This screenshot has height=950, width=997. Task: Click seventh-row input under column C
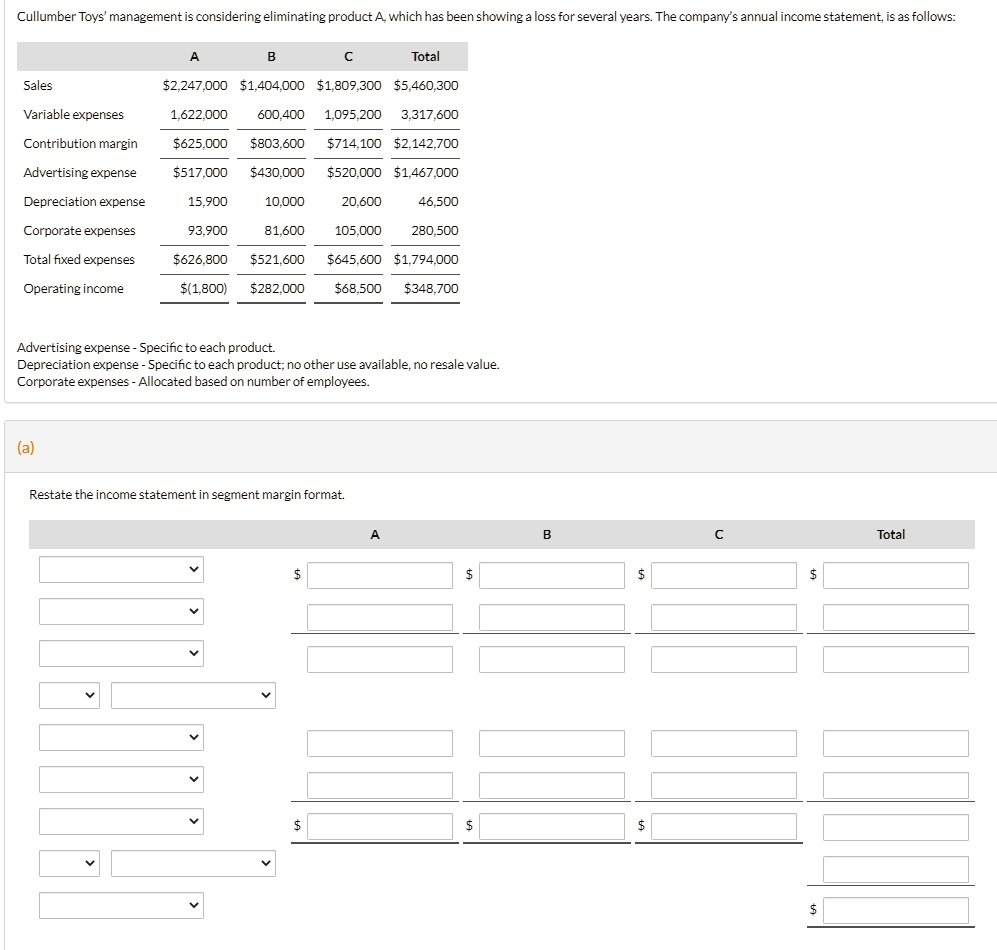click(x=724, y=827)
